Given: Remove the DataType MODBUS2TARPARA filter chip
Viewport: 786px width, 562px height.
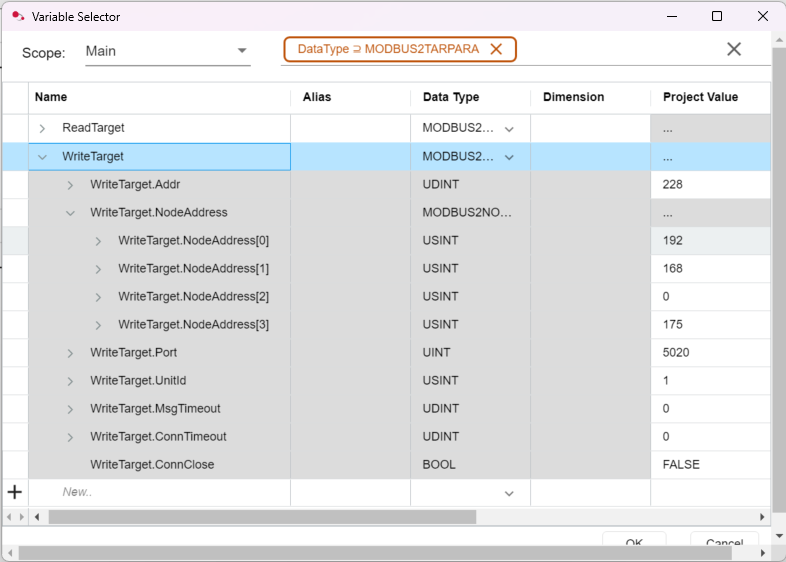Looking at the screenshot, I should (496, 49).
